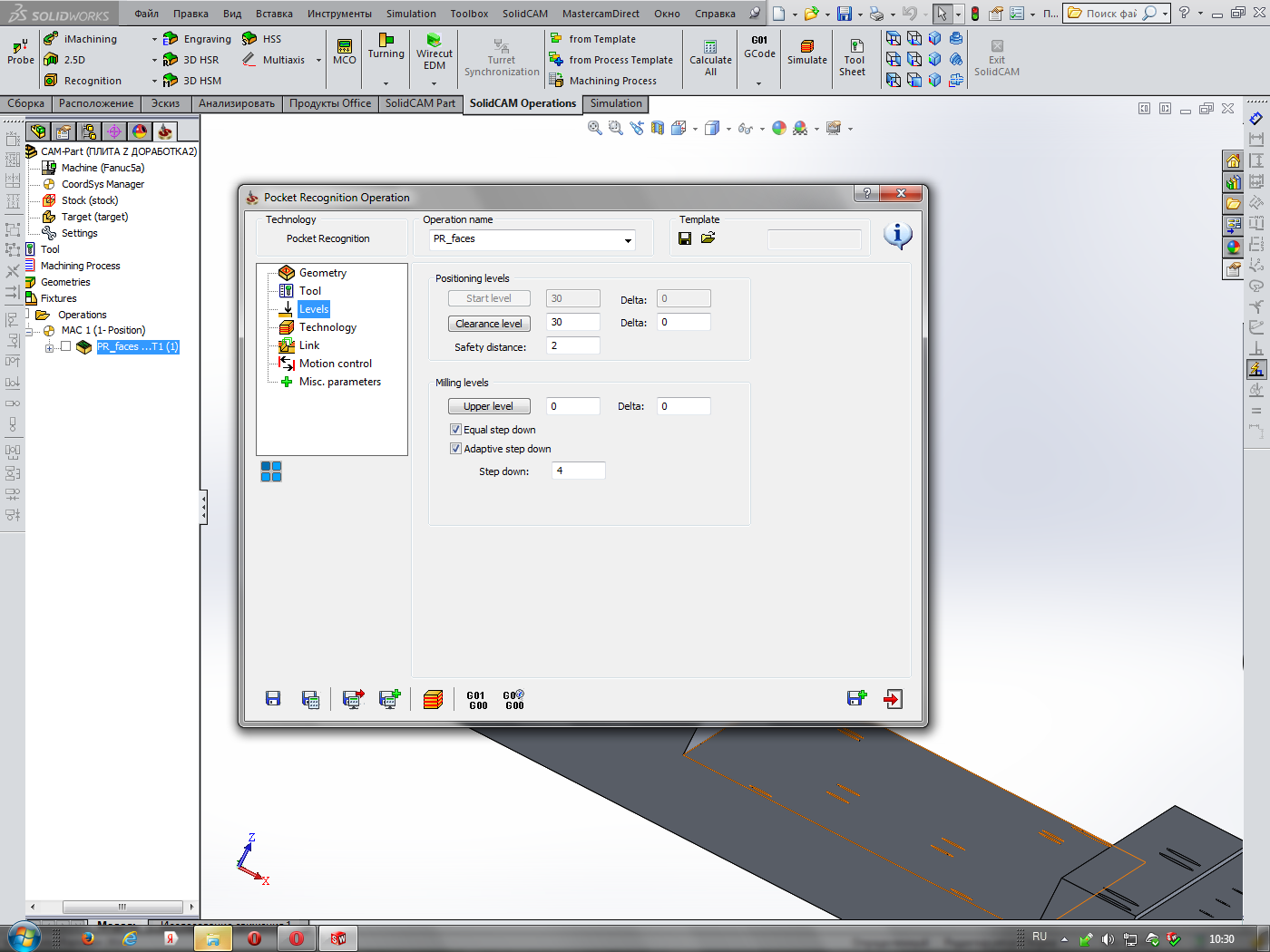Click the blue info icon in the dialog

[898, 236]
